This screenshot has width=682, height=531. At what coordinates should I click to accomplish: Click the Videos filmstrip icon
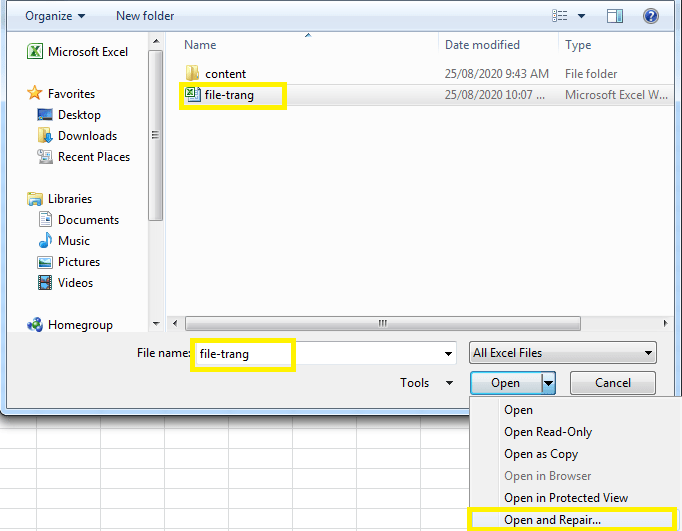[45, 282]
